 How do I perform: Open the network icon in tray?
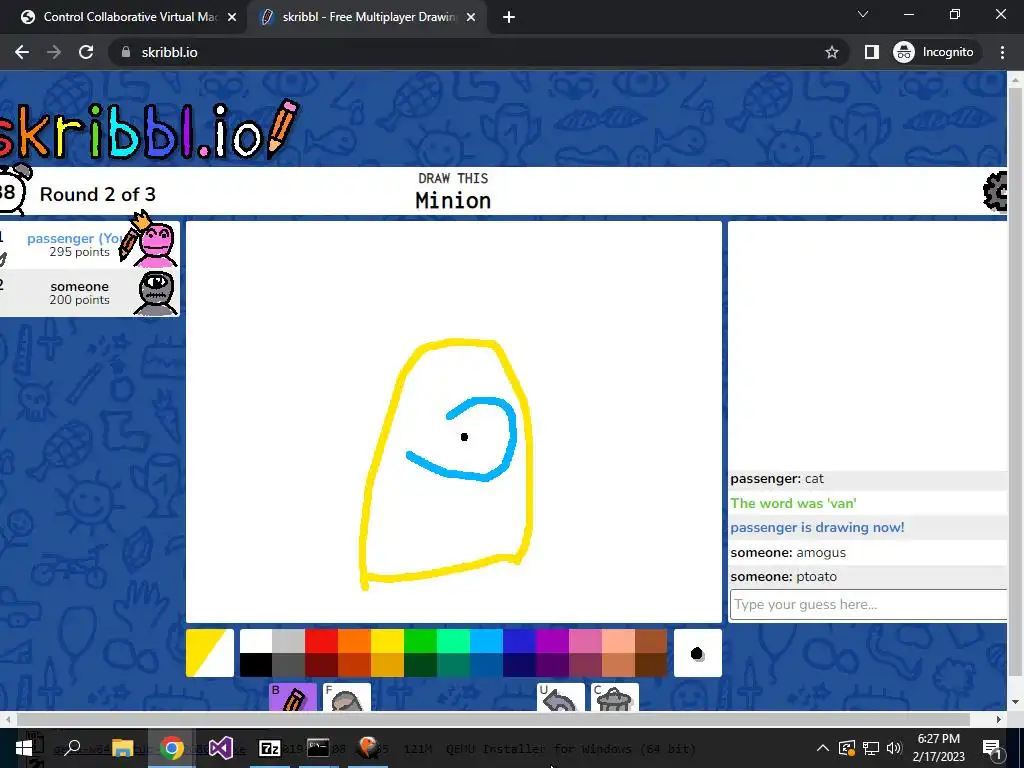871,748
